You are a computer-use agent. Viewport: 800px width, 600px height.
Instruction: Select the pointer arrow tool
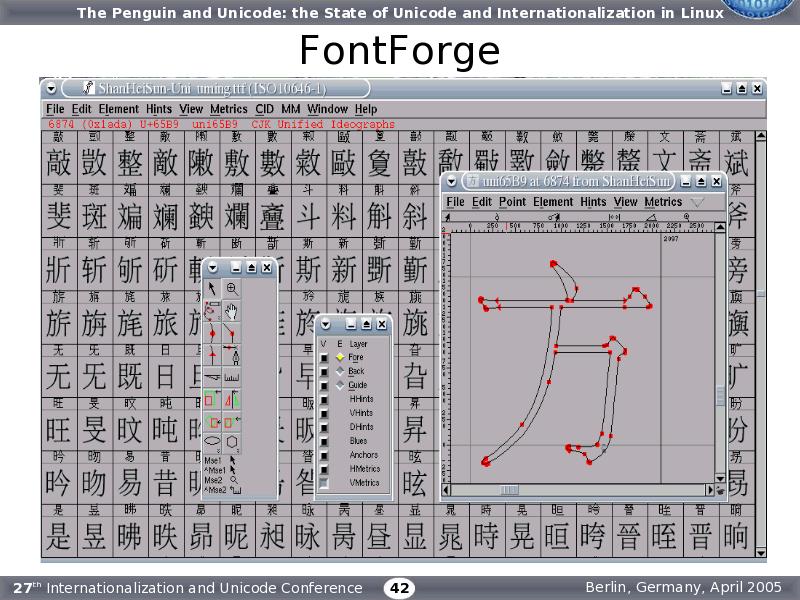213,288
